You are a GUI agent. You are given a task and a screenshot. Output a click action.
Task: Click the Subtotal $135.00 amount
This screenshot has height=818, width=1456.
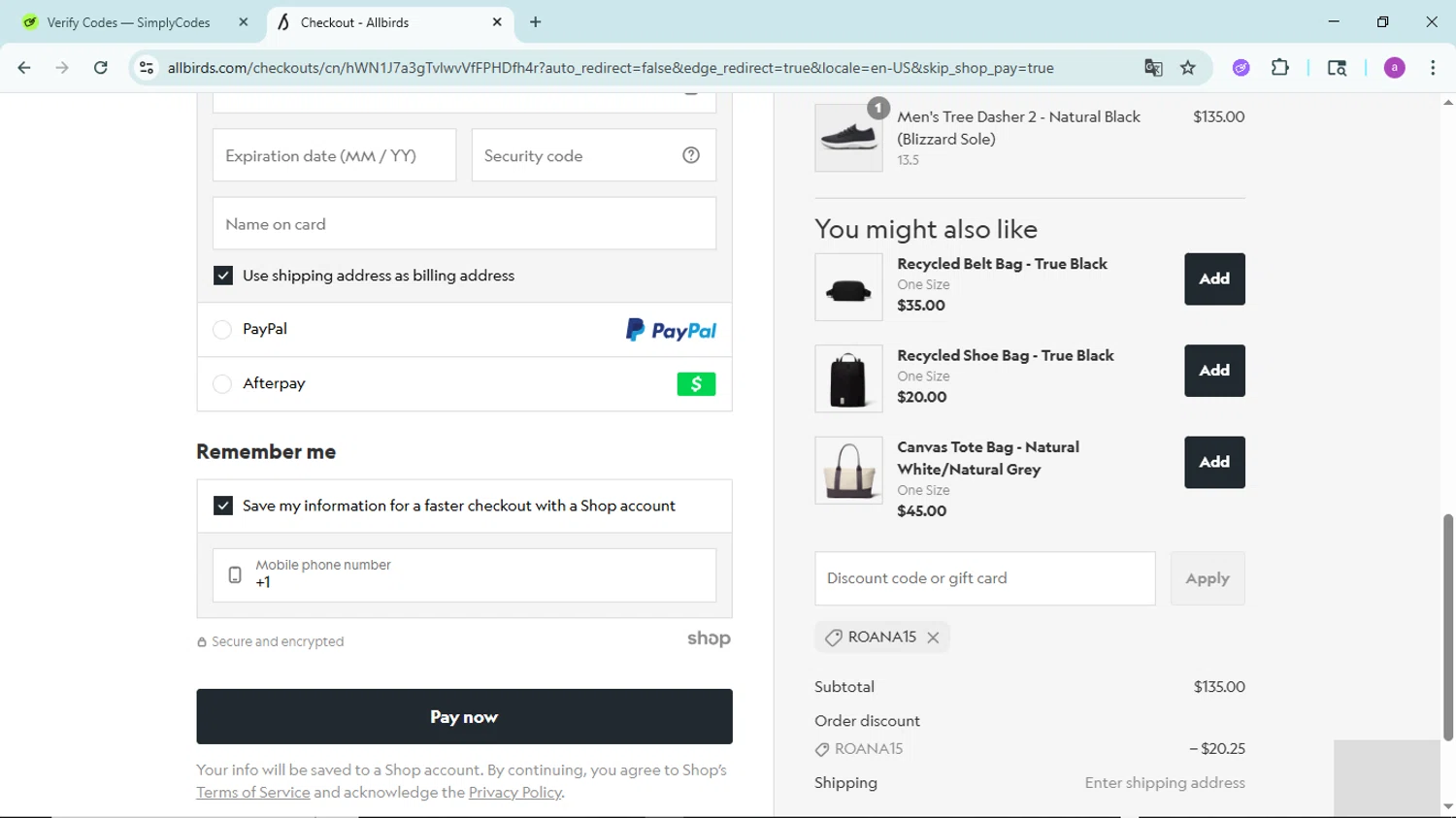tap(1219, 687)
